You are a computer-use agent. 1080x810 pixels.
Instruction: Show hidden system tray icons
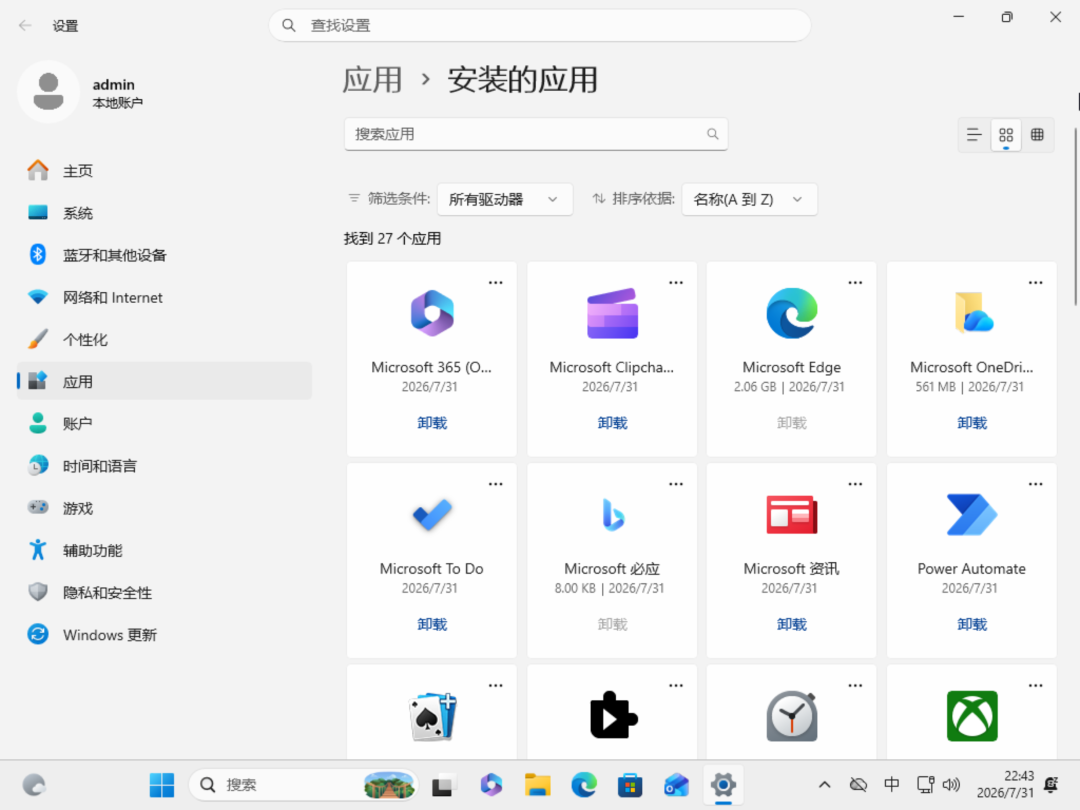(824, 785)
